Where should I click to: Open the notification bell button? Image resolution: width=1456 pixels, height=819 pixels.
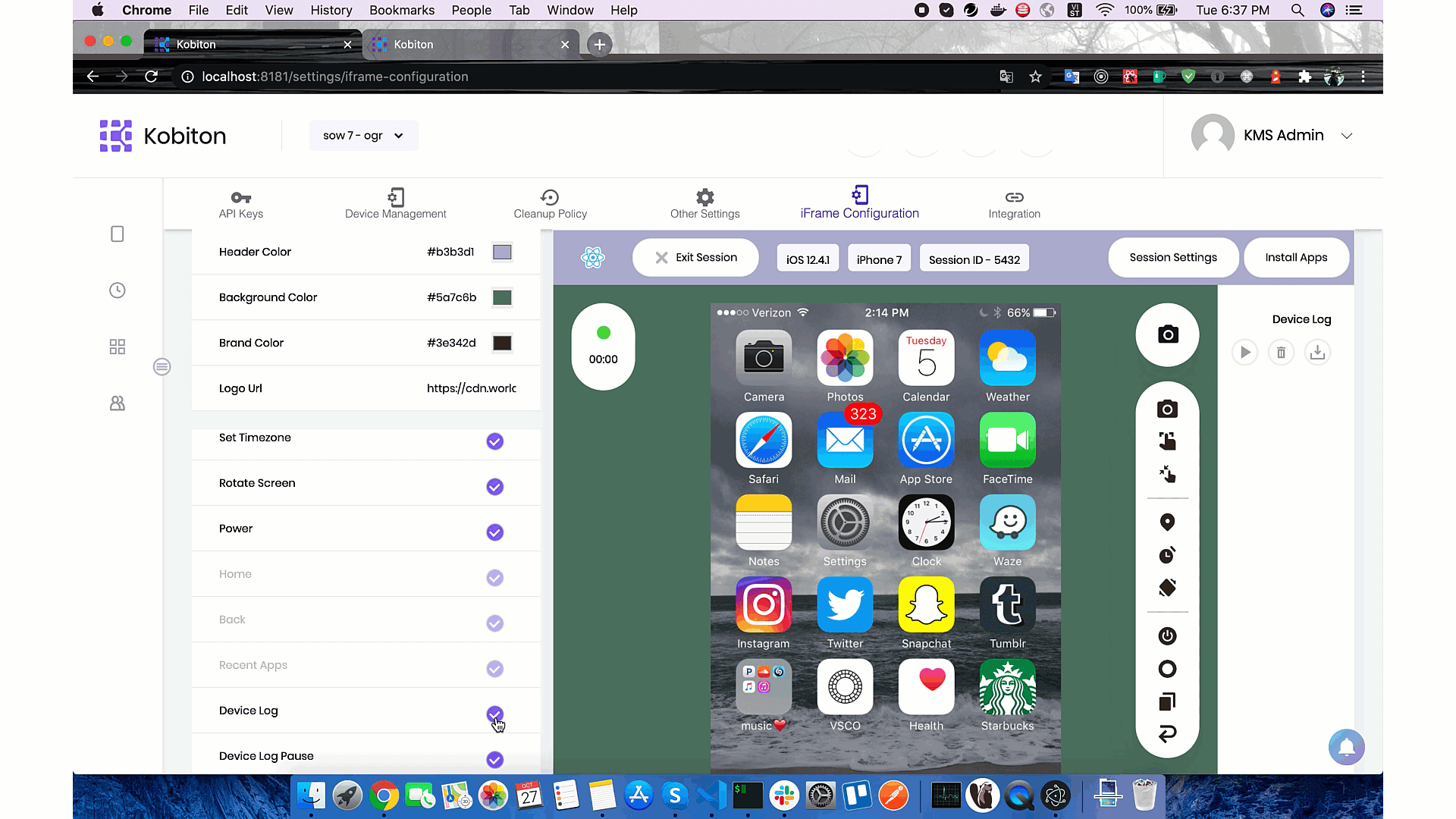point(1346,747)
